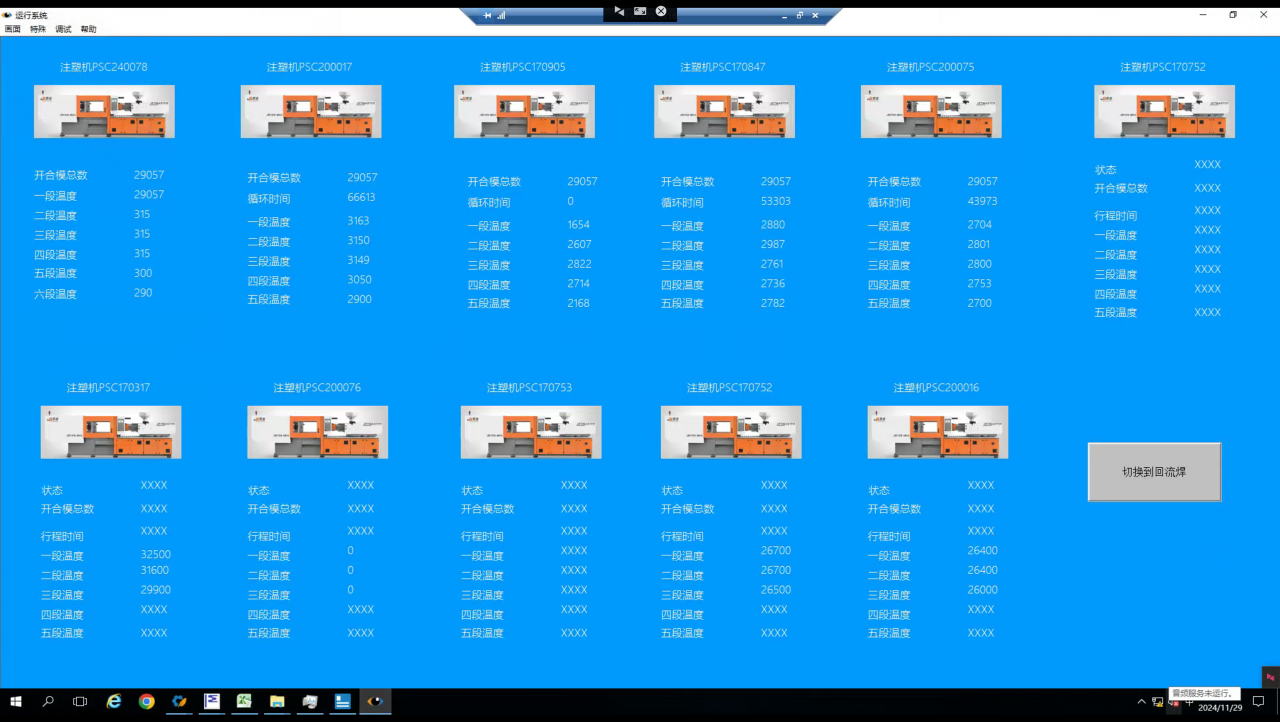
Task: Click the signal strength icon on session bar
Action: (x=501, y=16)
